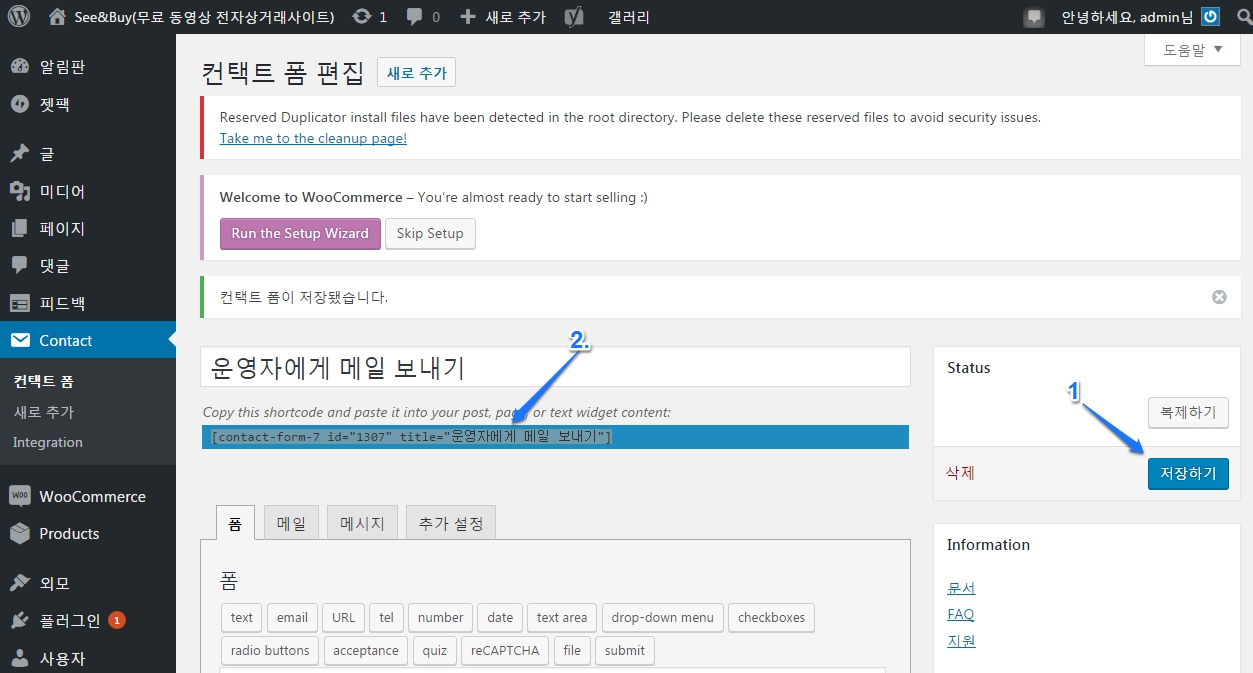Switch to the 추가 설정 tab
The height and width of the screenshot is (673, 1253).
click(x=450, y=523)
